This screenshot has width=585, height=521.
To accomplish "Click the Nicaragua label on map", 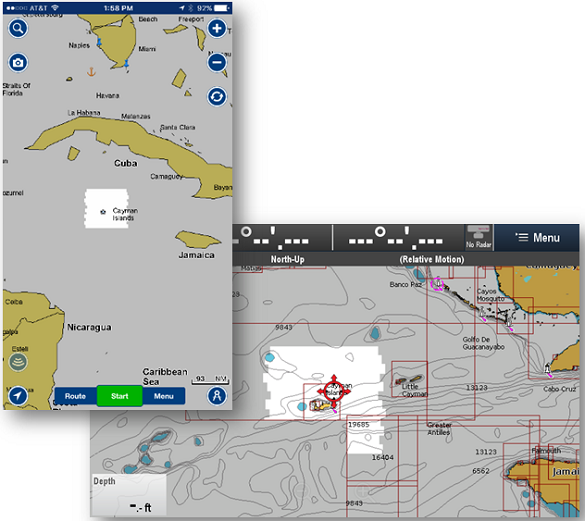I will (89, 327).
